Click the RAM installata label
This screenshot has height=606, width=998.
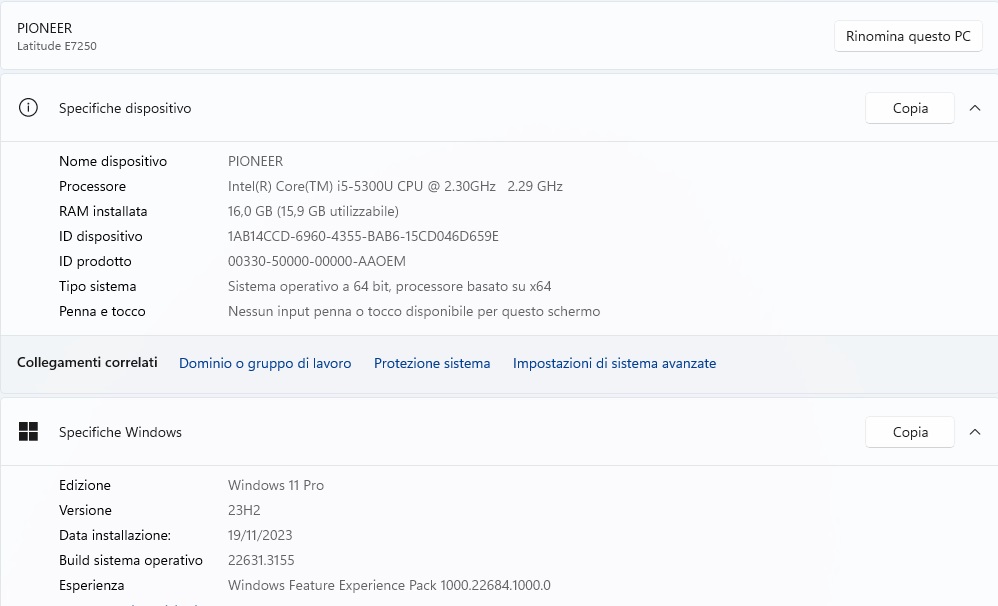[103, 211]
